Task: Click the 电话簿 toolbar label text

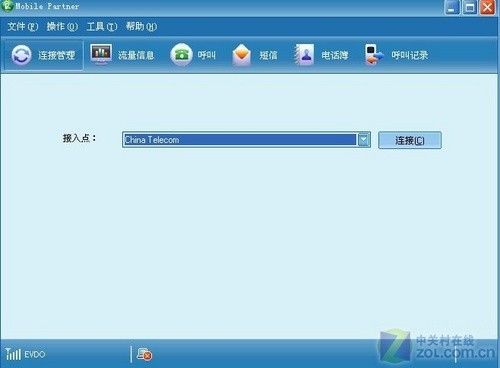Action: [335, 55]
